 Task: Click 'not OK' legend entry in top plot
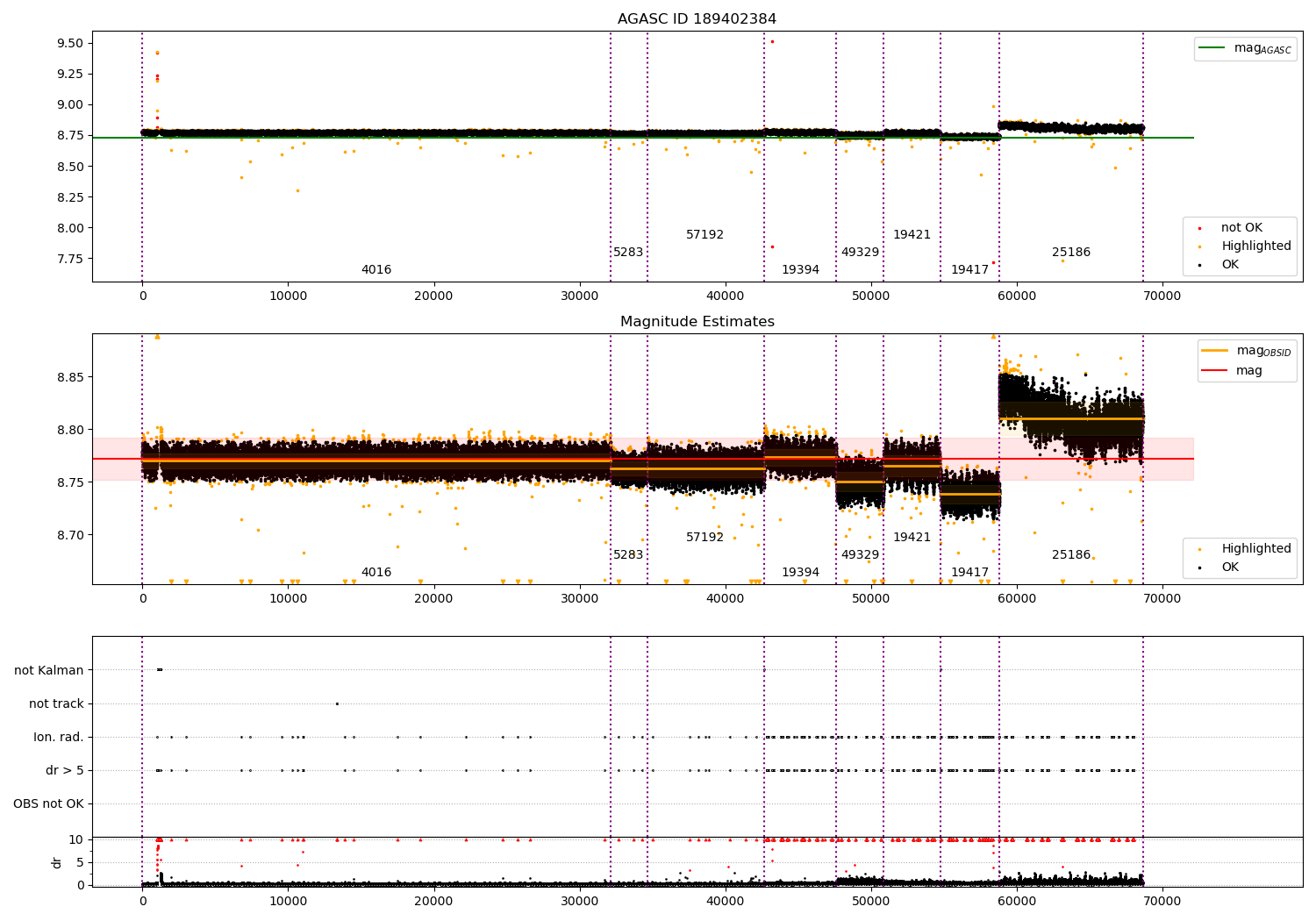pyautogui.click(x=1241, y=228)
